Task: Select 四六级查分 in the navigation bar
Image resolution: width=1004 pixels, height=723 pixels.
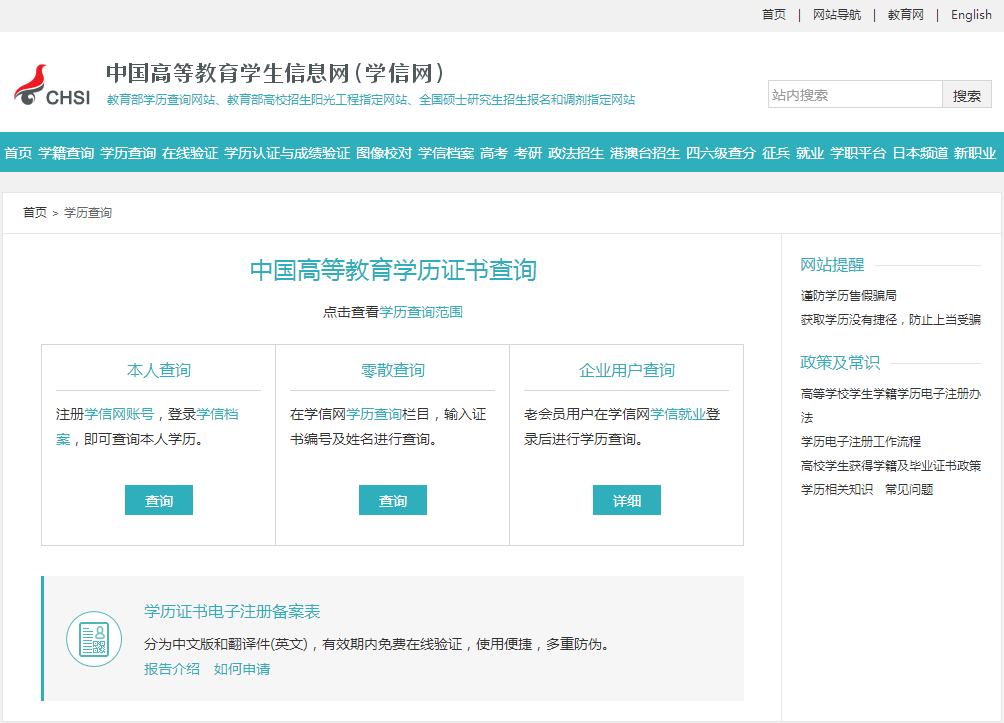Action: pos(721,153)
